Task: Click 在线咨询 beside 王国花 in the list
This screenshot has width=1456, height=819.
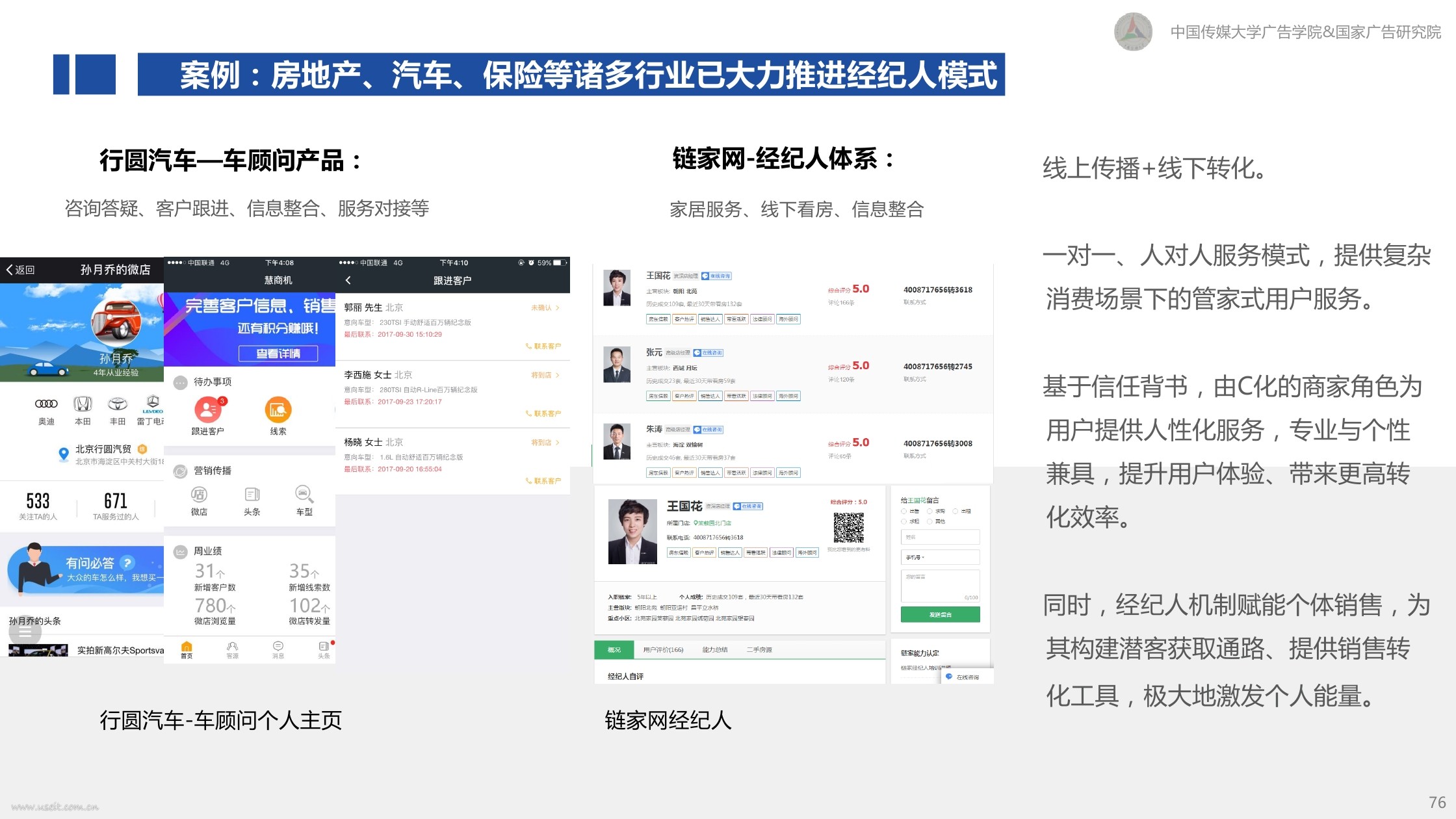Action: [x=716, y=276]
